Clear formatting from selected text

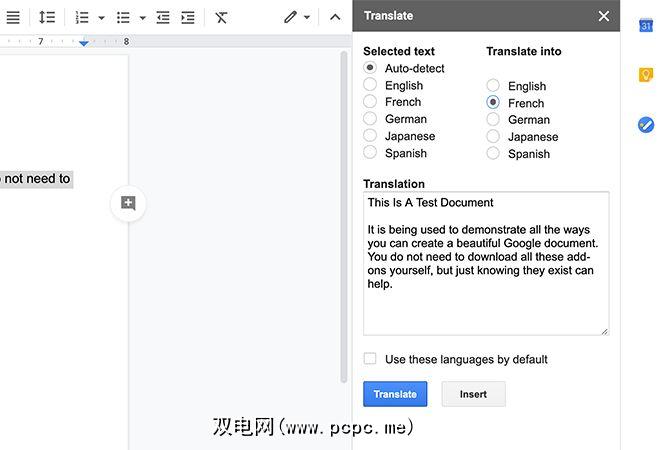[221, 17]
